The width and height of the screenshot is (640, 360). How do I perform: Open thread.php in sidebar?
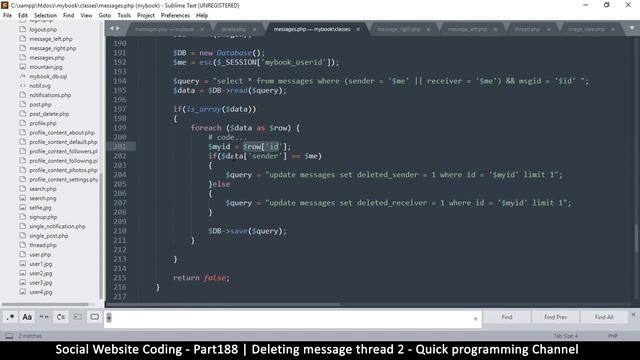click(43, 245)
